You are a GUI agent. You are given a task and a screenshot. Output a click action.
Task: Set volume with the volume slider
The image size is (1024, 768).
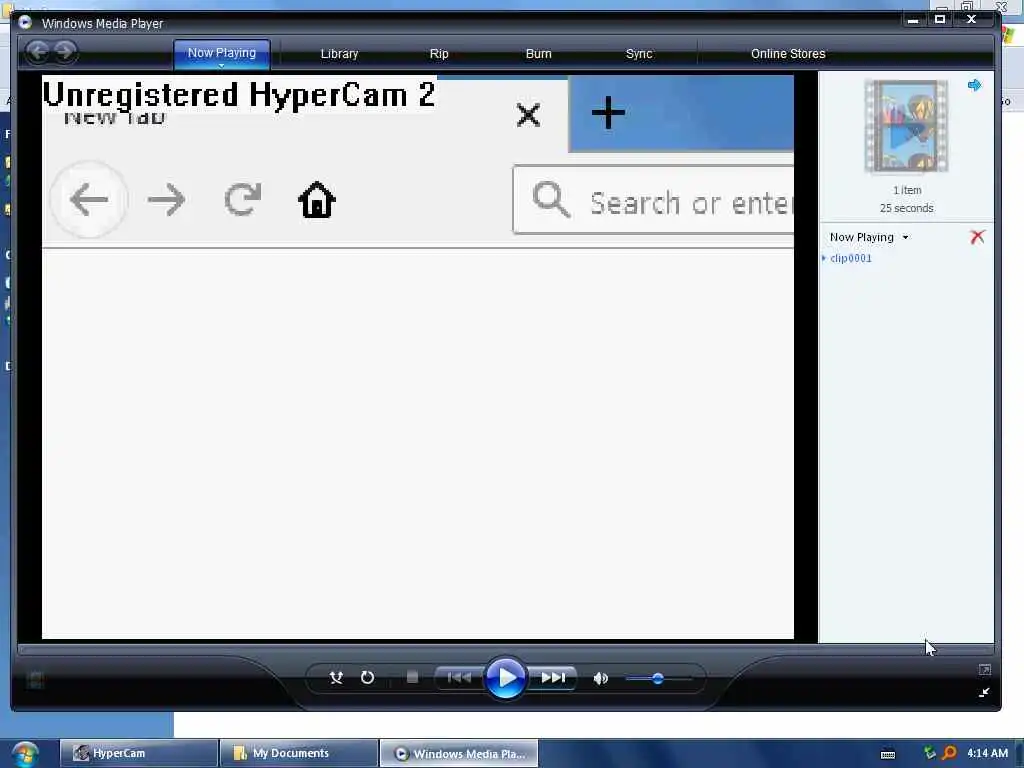click(658, 679)
